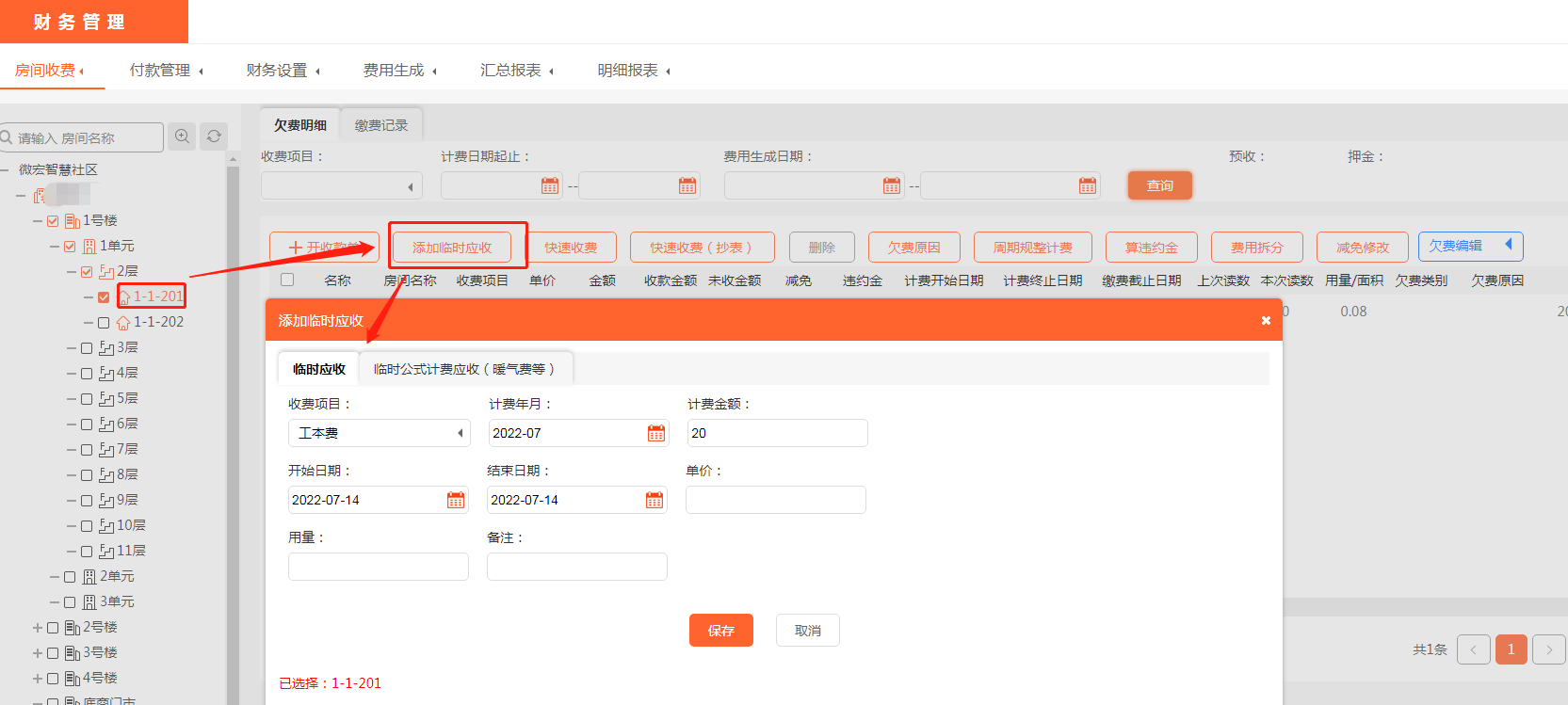Viewport: 1568px width, 705px height.
Task: Click the search magnifier icon beside room name field
Action: point(183,136)
